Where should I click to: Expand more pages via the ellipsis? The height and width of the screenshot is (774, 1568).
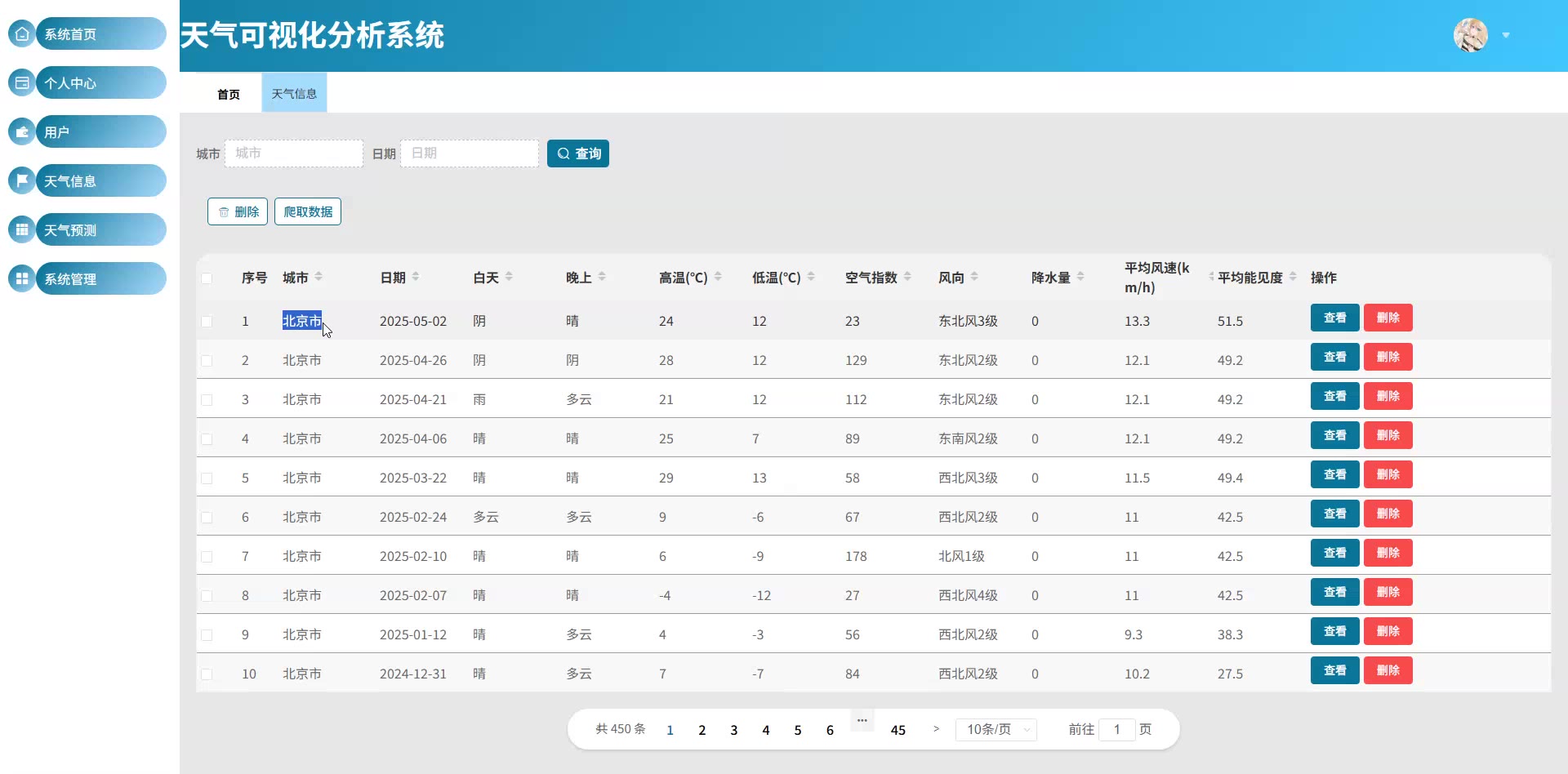point(862,721)
